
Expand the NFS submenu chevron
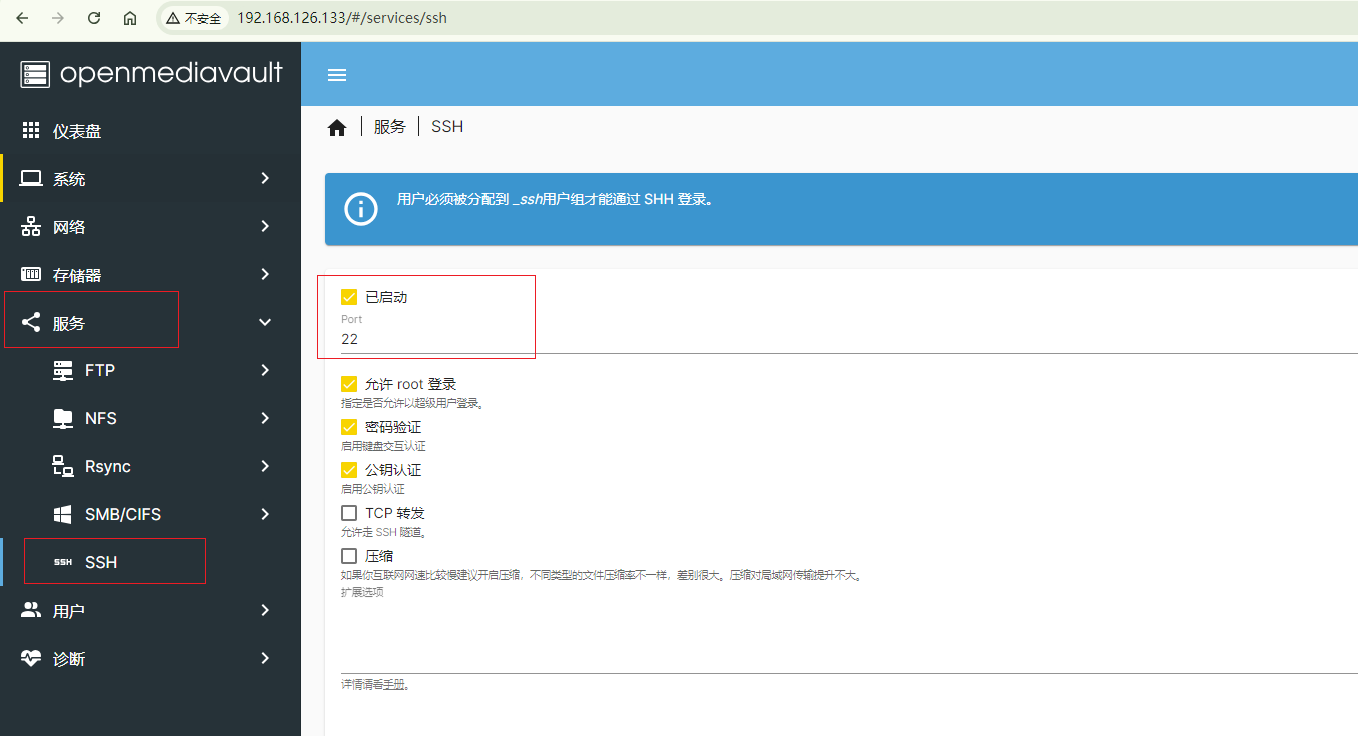tap(265, 418)
